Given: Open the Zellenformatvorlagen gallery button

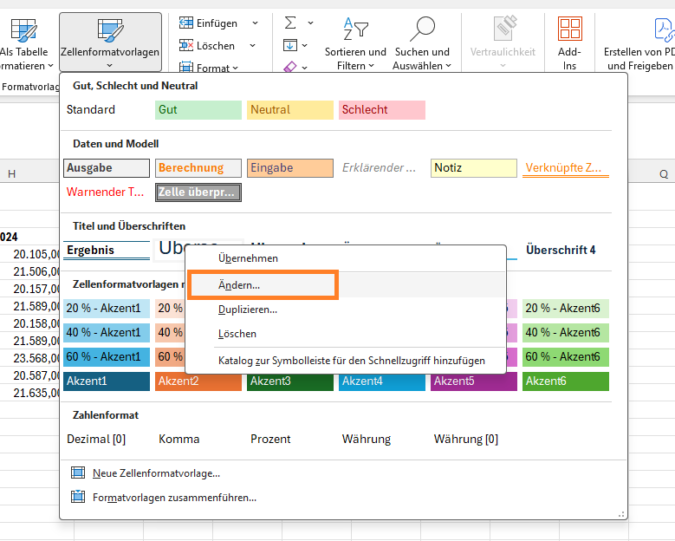Looking at the screenshot, I should coord(110,40).
